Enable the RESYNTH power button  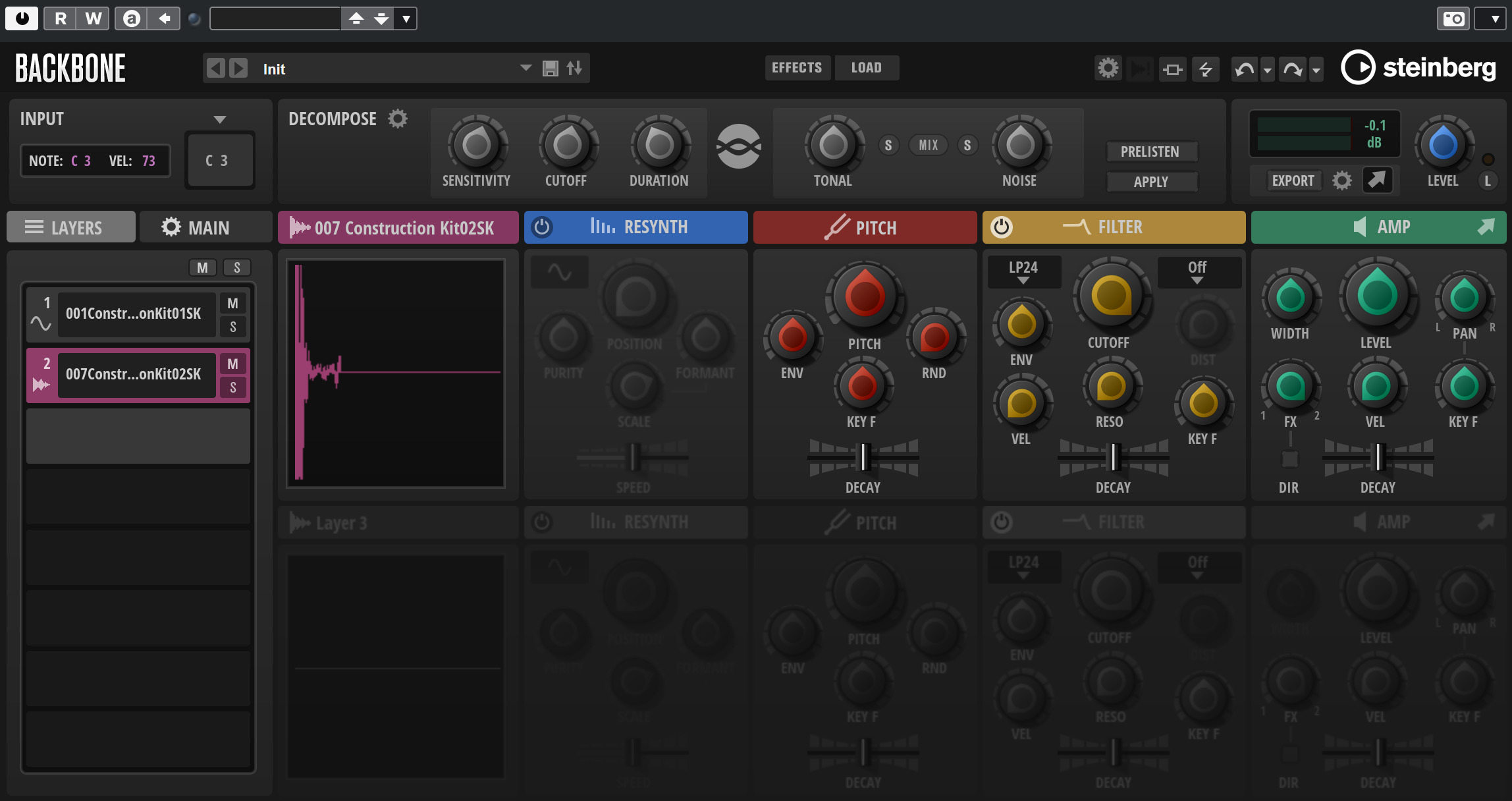[541, 227]
